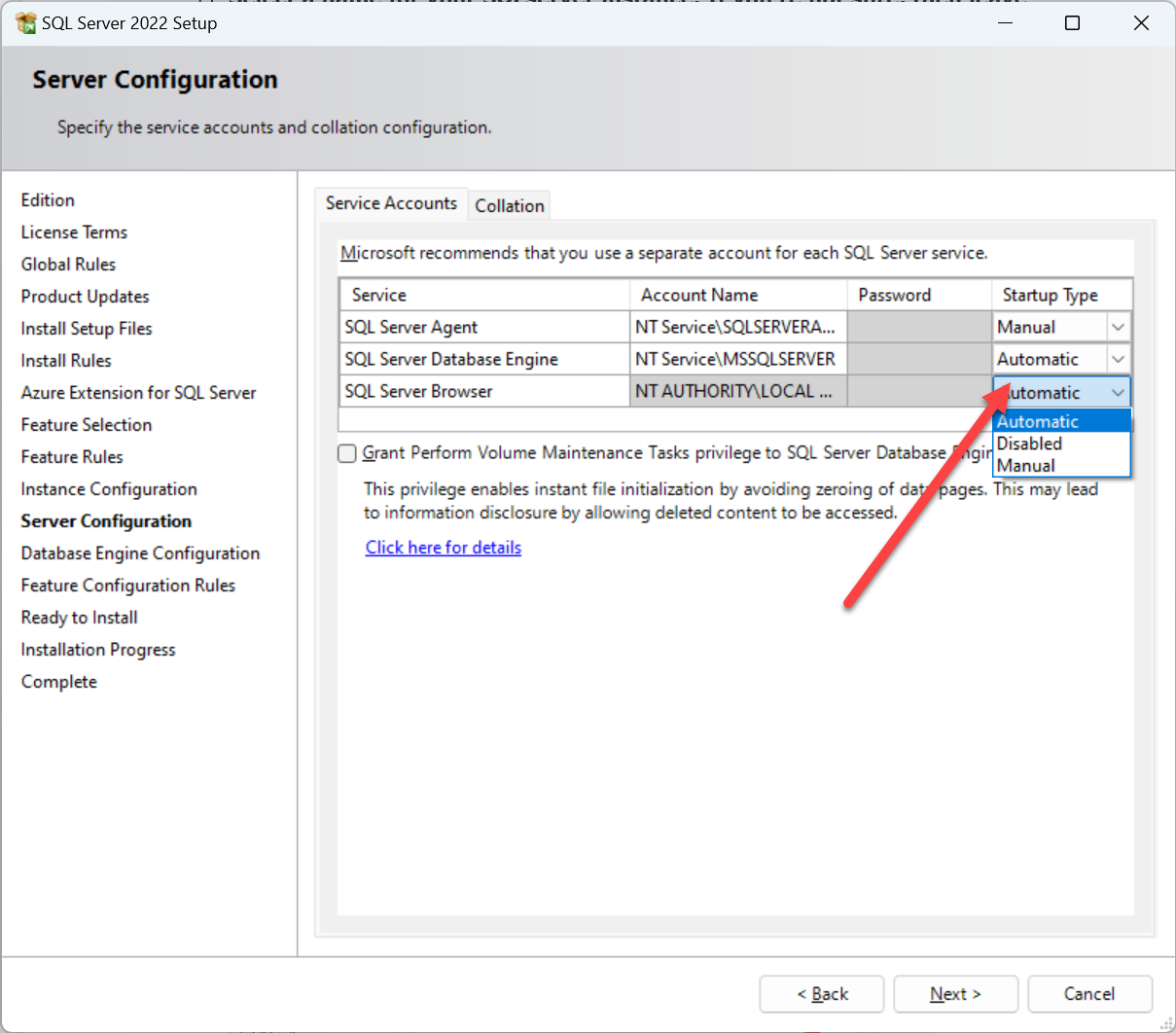
Task: Switch to the Service Accounts tab
Action: point(391,202)
